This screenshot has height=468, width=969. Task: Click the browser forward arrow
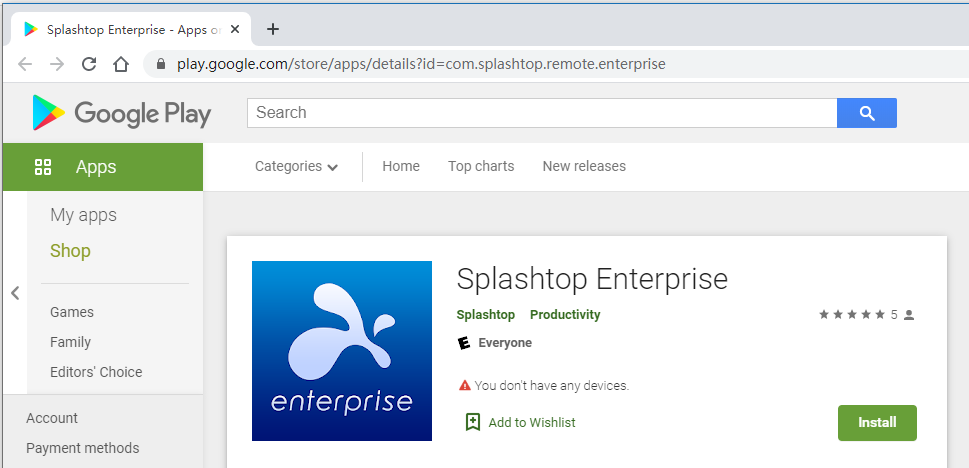click(x=57, y=64)
